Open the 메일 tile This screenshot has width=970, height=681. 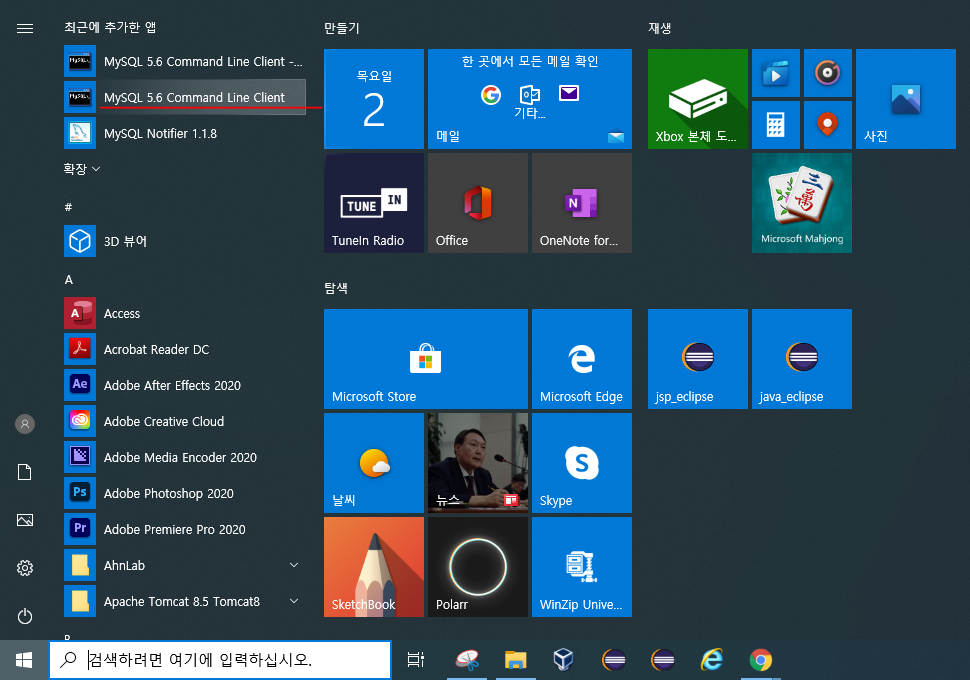(530, 99)
